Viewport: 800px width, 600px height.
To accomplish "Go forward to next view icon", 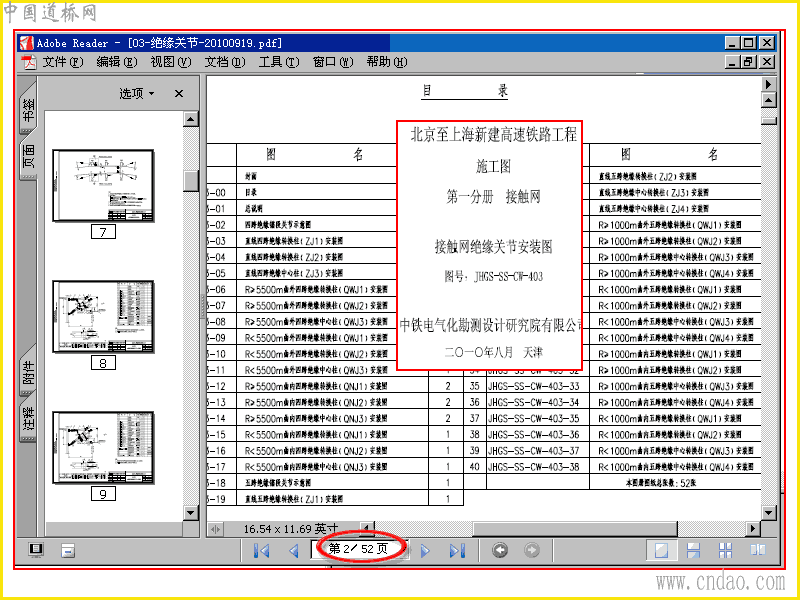I will click(x=532, y=550).
